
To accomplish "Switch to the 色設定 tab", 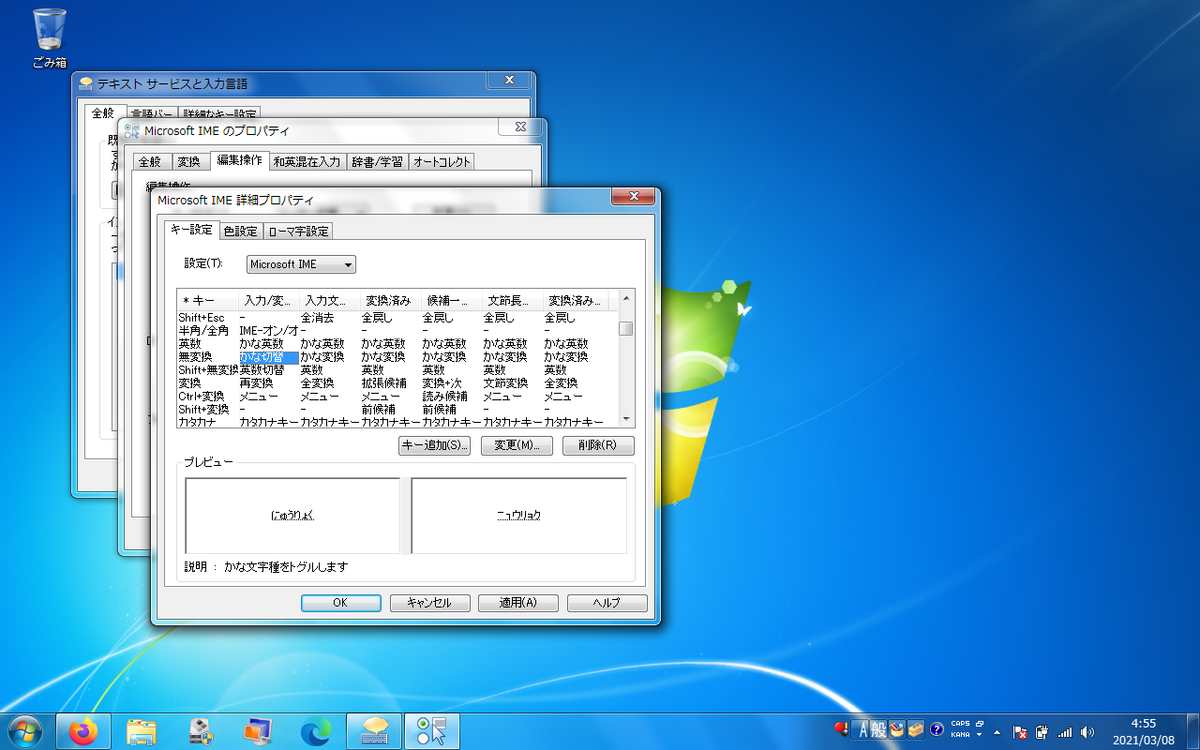I will tap(240, 231).
